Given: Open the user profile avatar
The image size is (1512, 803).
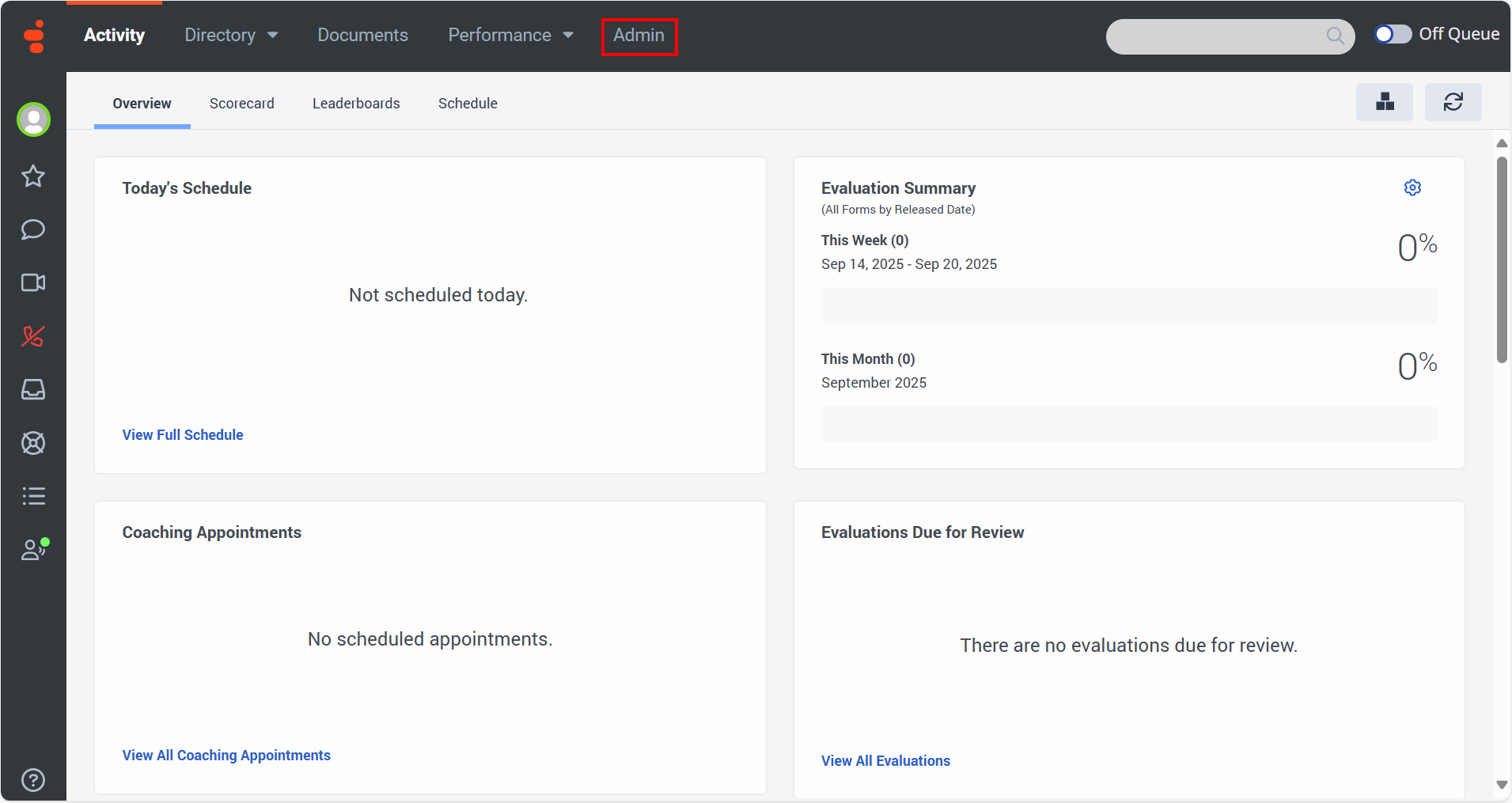Looking at the screenshot, I should point(33,119).
